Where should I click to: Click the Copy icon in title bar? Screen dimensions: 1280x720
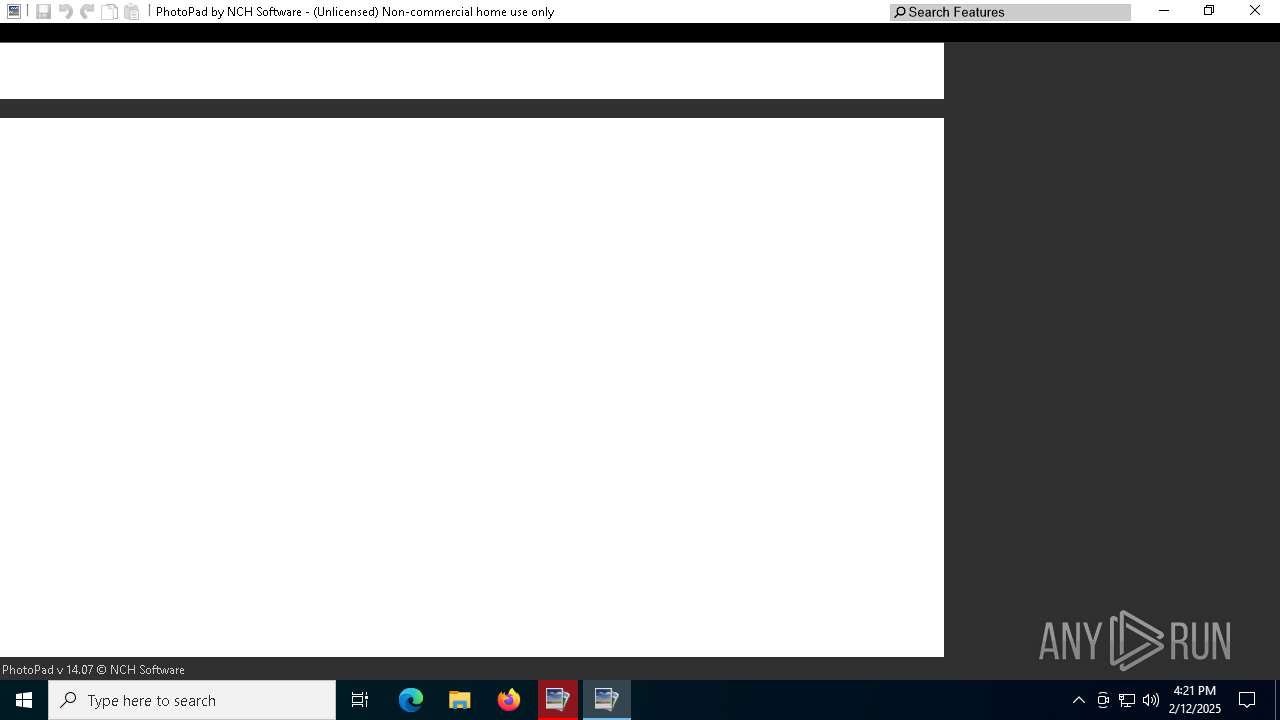tap(109, 11)
